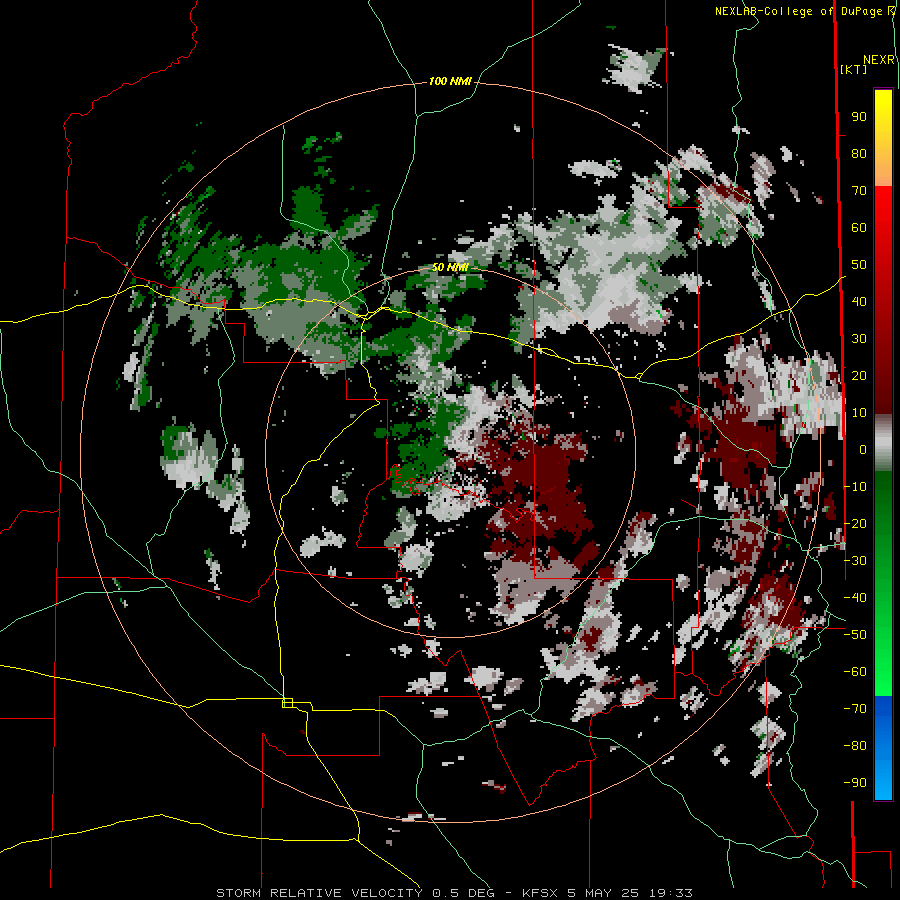Click the 19:33 timestamp in the caption
900x900 pixels.
pos(670,893)
